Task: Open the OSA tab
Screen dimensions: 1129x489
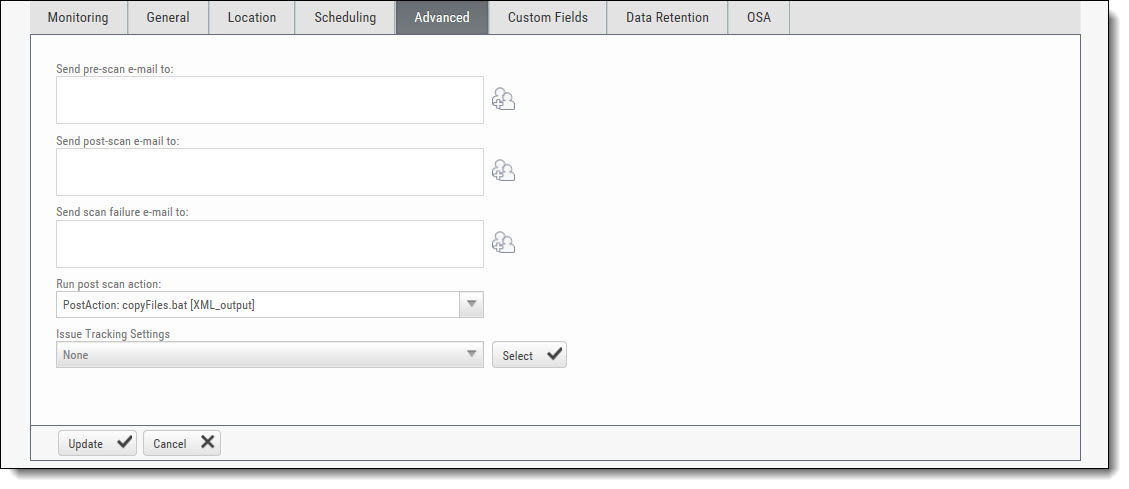Action: pyautogui.click(x=759, y=17)
